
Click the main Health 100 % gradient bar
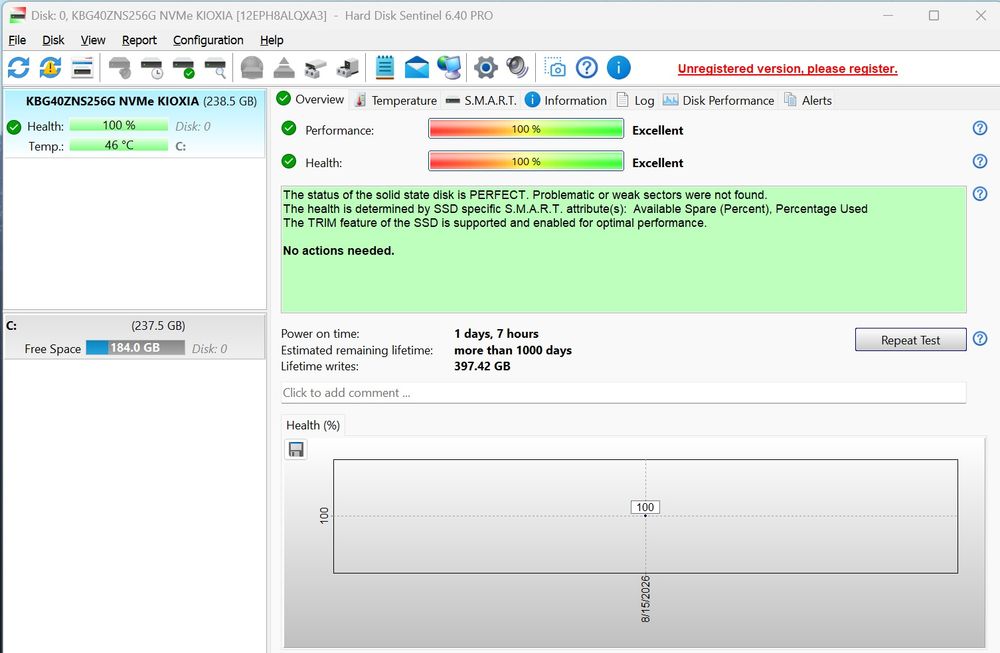coord(526,161)
